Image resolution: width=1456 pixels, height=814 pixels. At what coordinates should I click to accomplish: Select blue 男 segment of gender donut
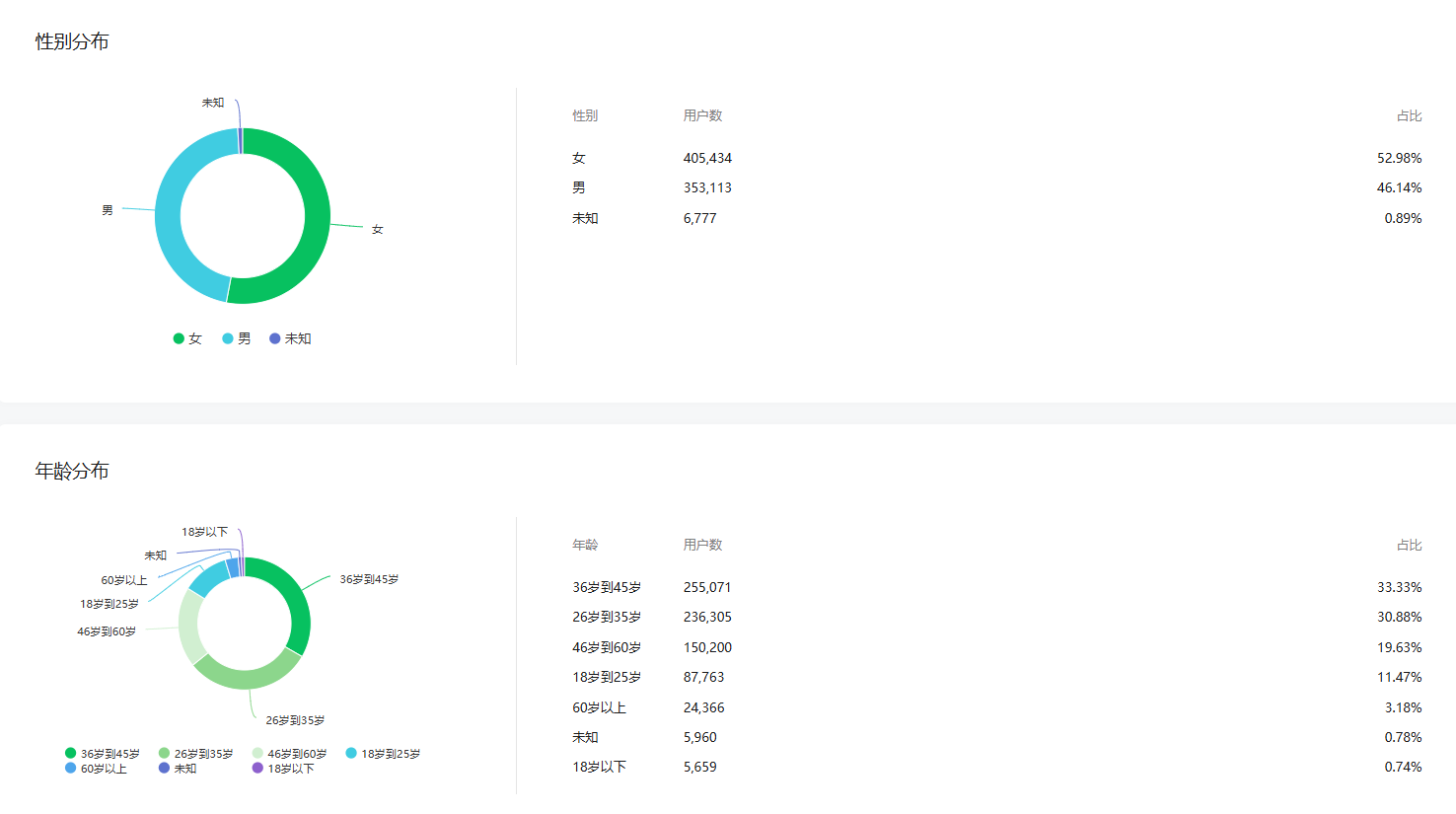coord(169,216)
